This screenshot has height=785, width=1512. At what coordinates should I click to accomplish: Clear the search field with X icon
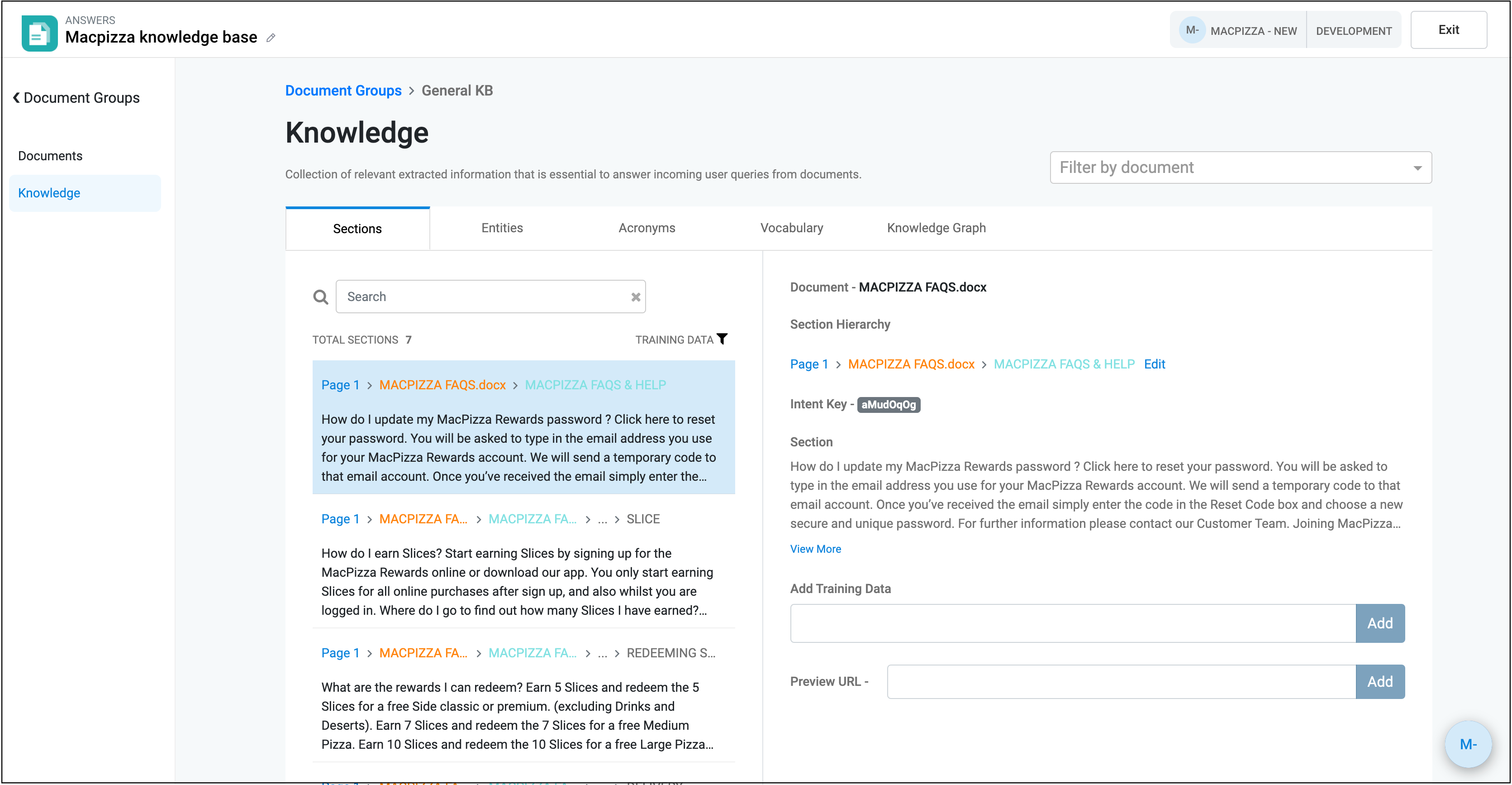tap(635, 297)
